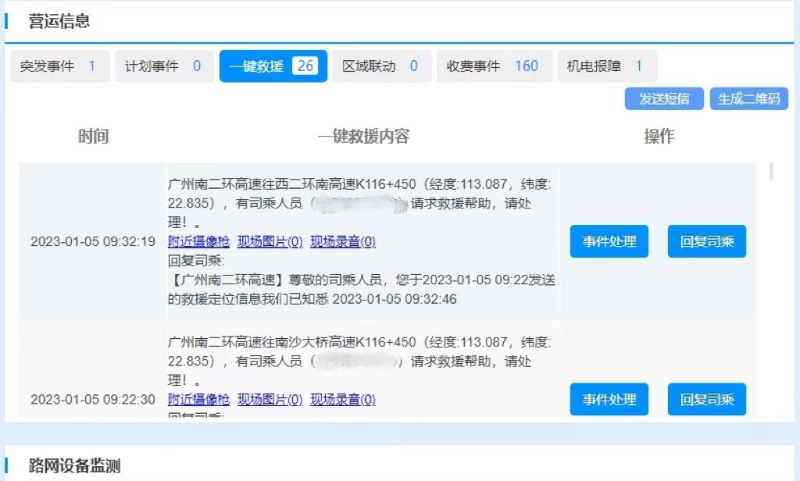The image size is (800, 481).
Task: Open 附近摄像枪 link in the 09:22:30 record
Action: (198, 400)
